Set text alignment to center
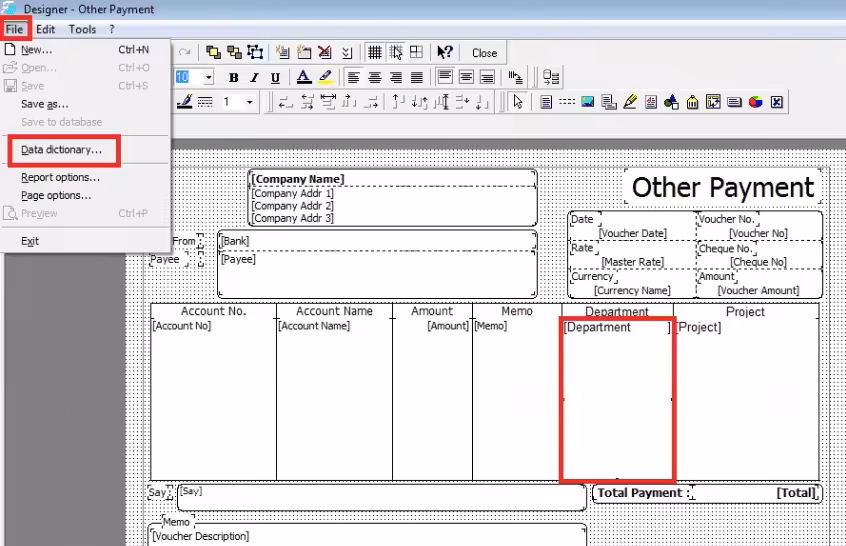 click(374, 78)
